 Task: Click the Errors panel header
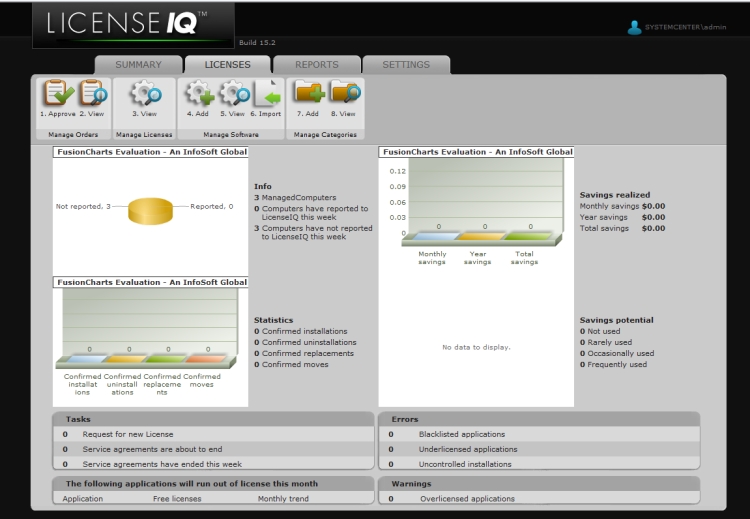click(539, 419)
